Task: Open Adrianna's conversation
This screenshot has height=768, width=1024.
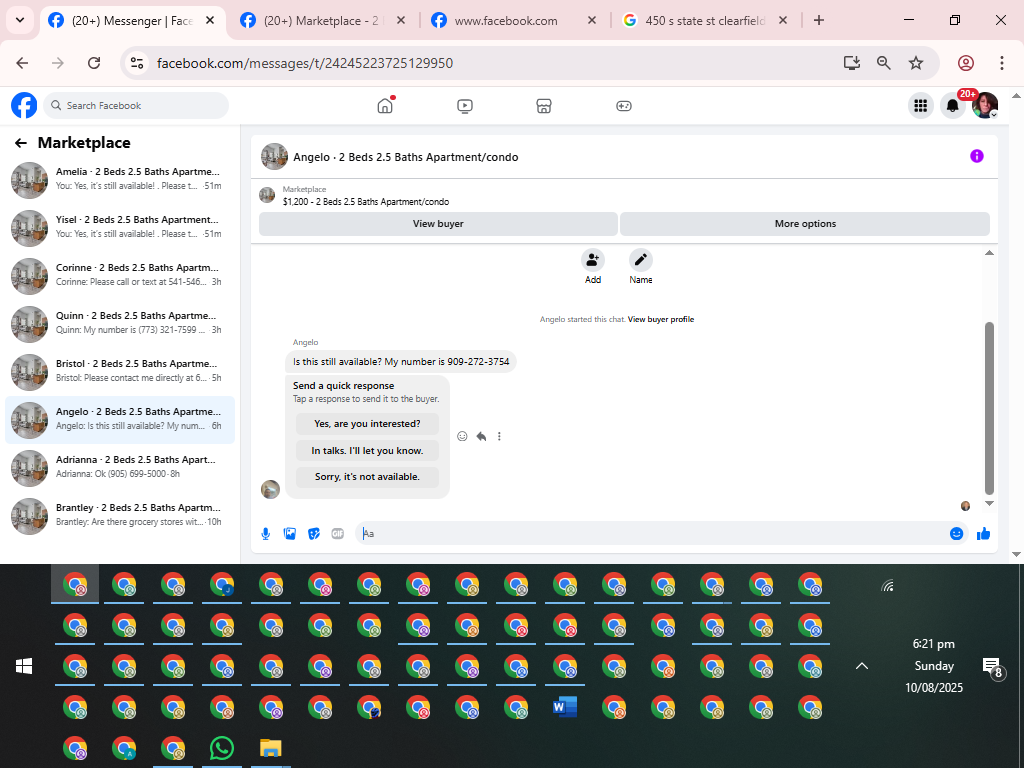Action: 120,468
